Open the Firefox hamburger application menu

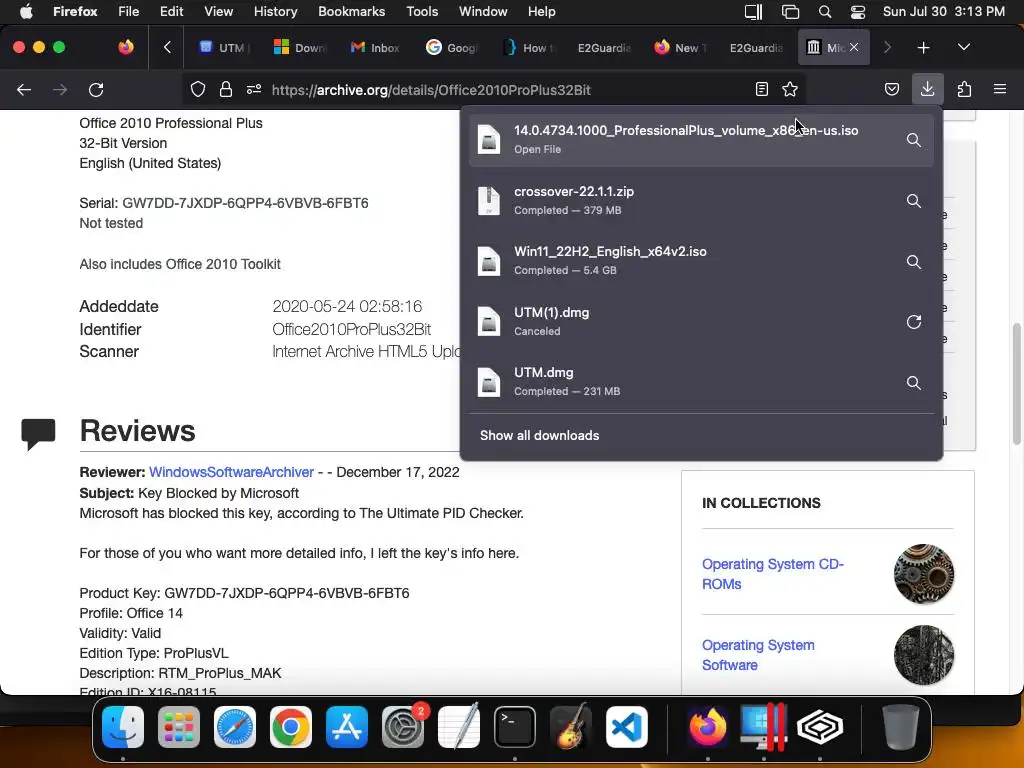[1000, 89]
